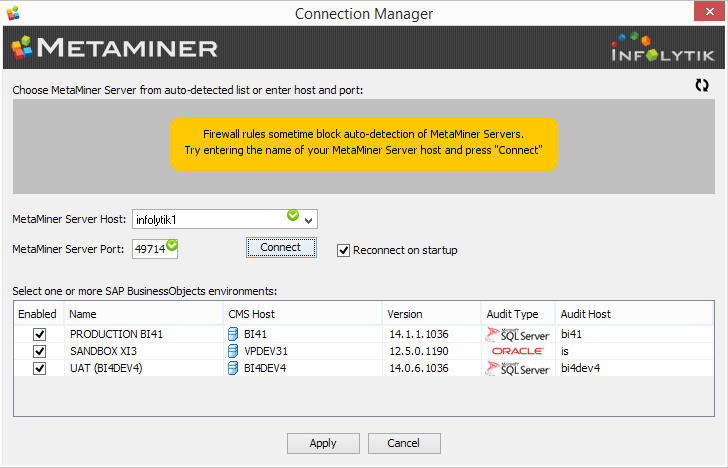Click CMS host text BI4DEV4
This screenshot has width=728, height=468.
(x=265, y=368)
